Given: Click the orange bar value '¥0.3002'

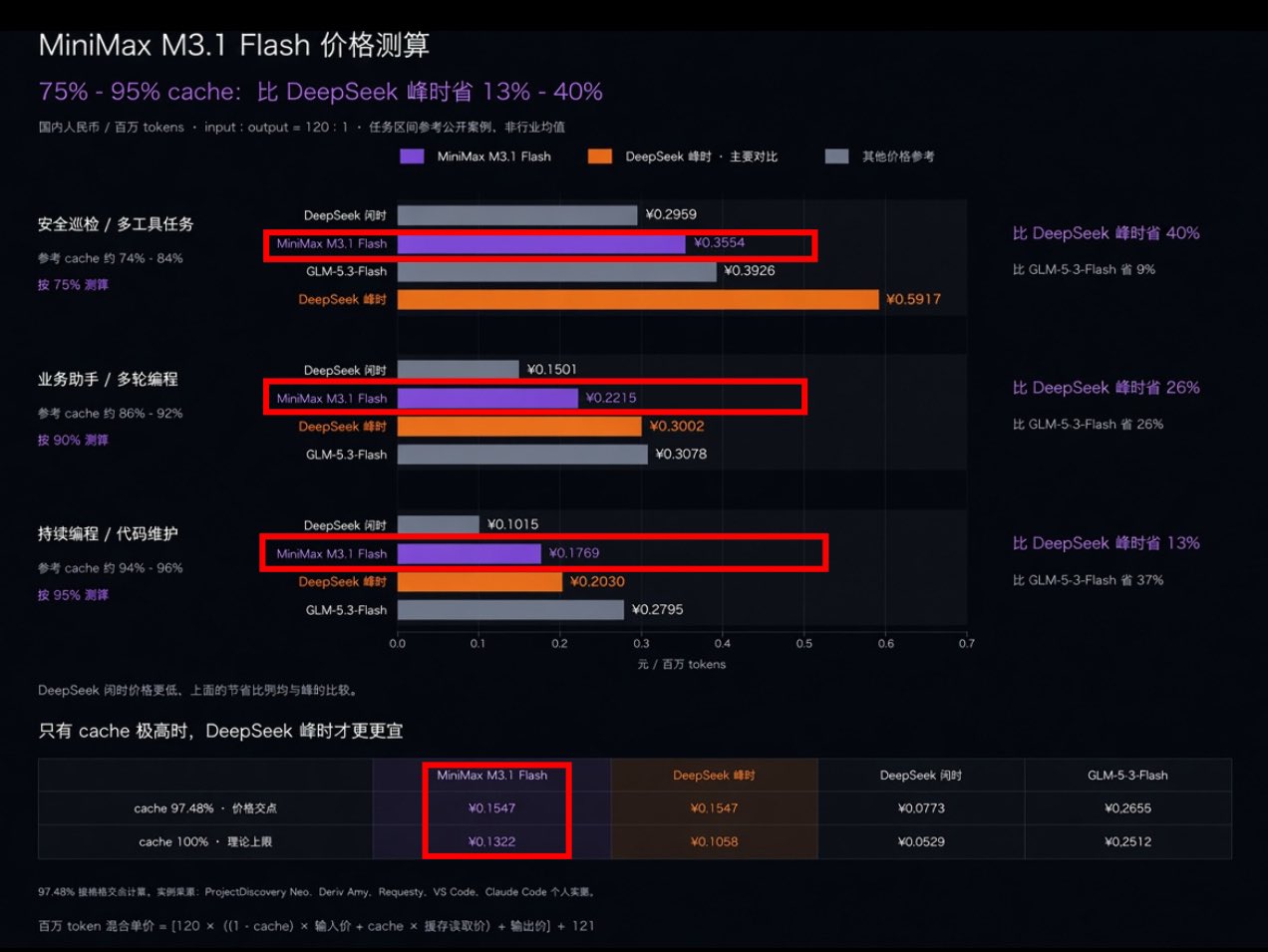Looking at the screenshot, I should point(677,427).
